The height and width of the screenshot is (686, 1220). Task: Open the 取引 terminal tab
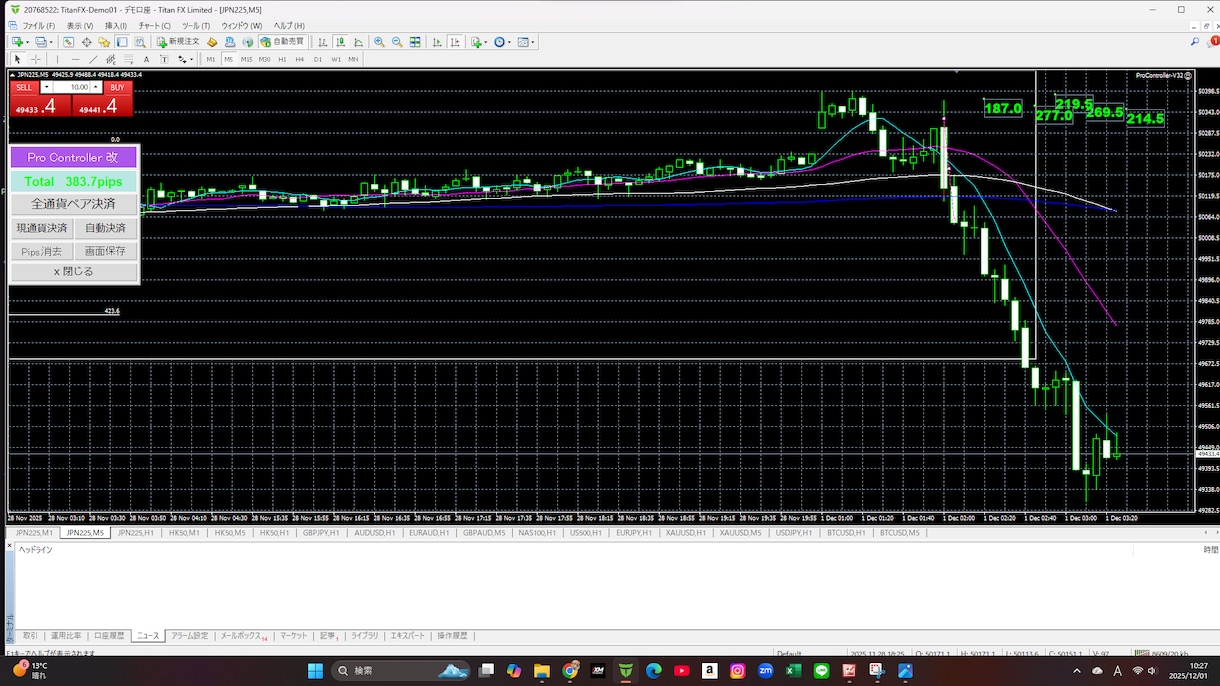coord(30,635)
